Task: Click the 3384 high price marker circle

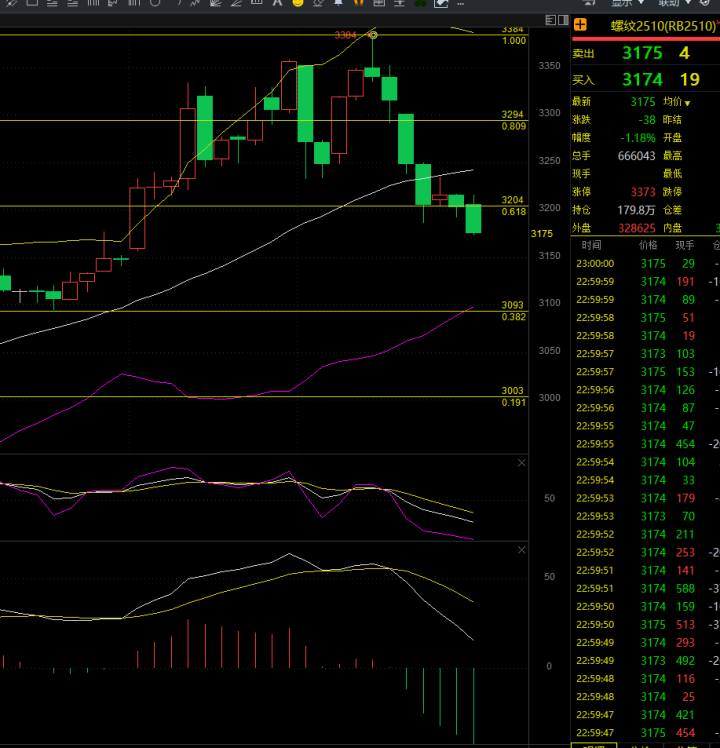Action: 373,35
